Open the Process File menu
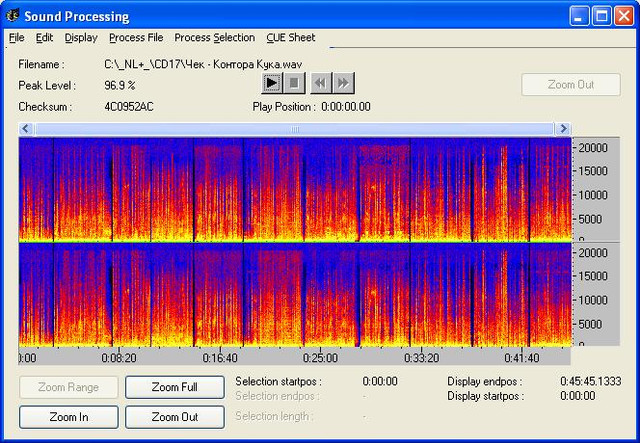Screen dimensions: 640x443 tap(136, 38)
